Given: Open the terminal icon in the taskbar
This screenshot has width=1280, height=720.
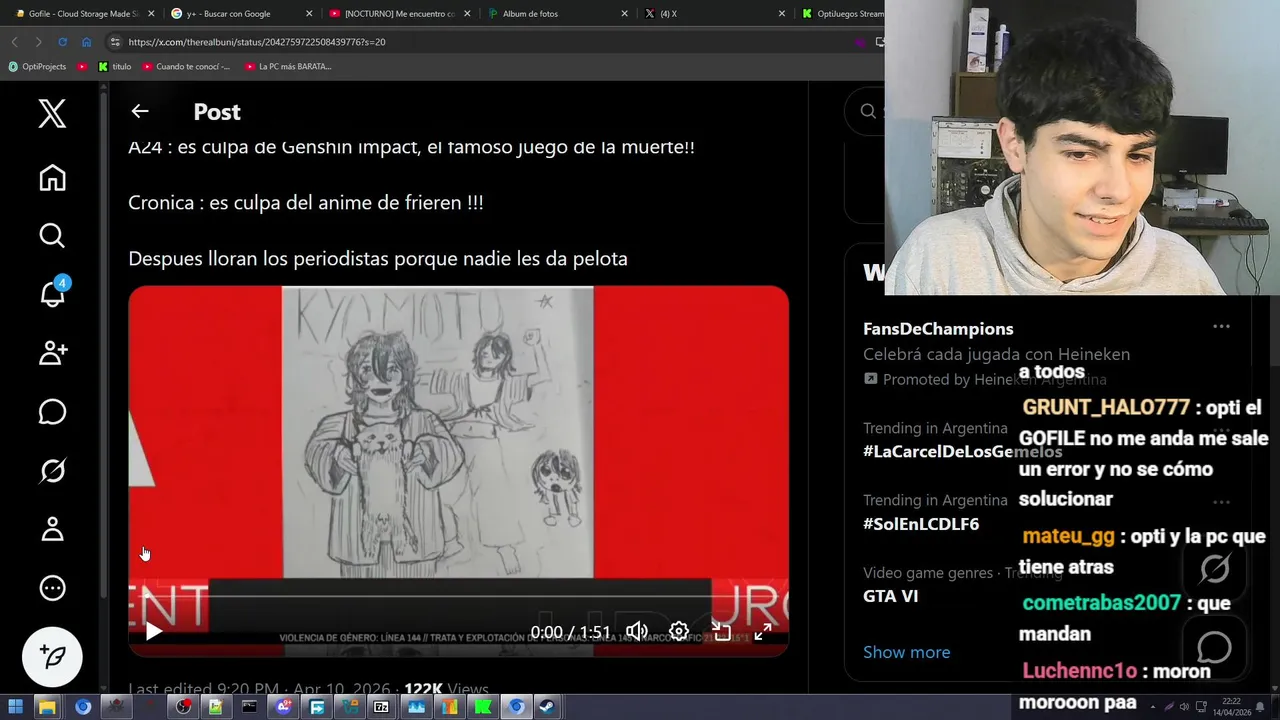Looking at the screenshot, I should pos(249,707).
